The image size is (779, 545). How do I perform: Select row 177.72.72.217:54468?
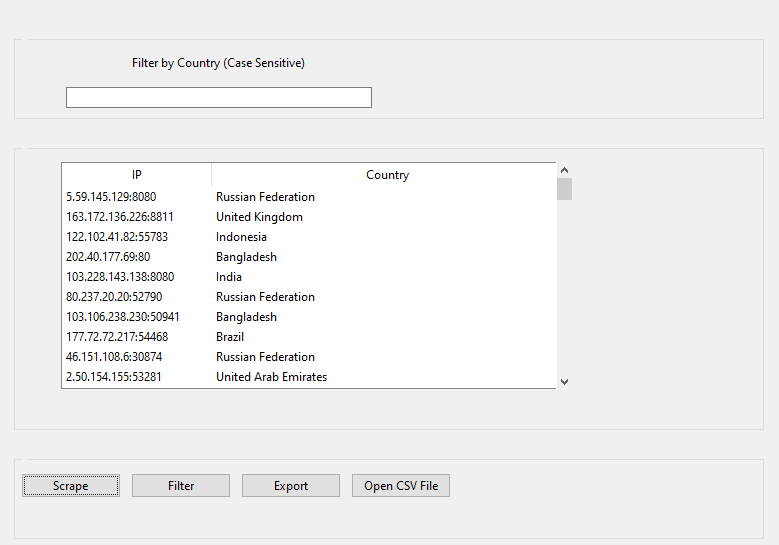[x=309, y=337]
